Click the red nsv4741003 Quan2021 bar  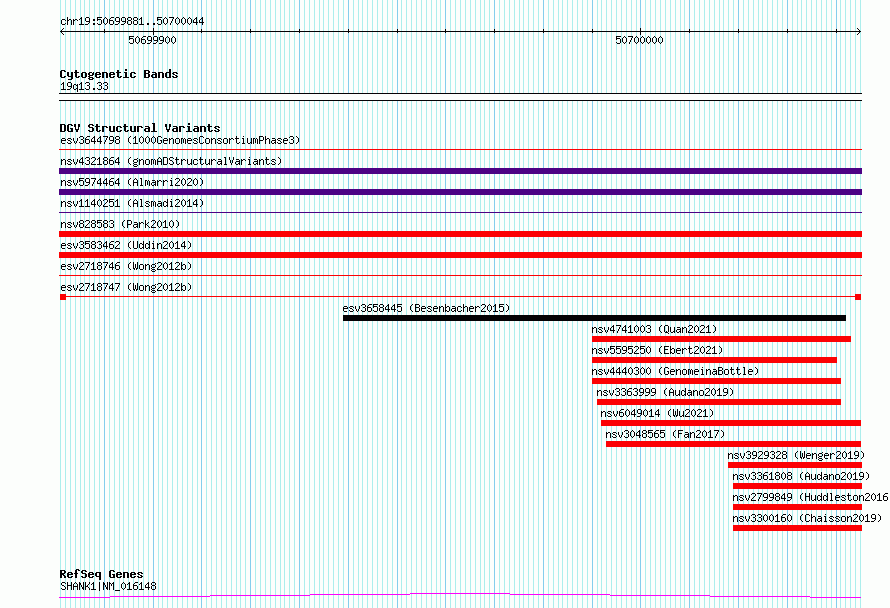coord(721,339)
